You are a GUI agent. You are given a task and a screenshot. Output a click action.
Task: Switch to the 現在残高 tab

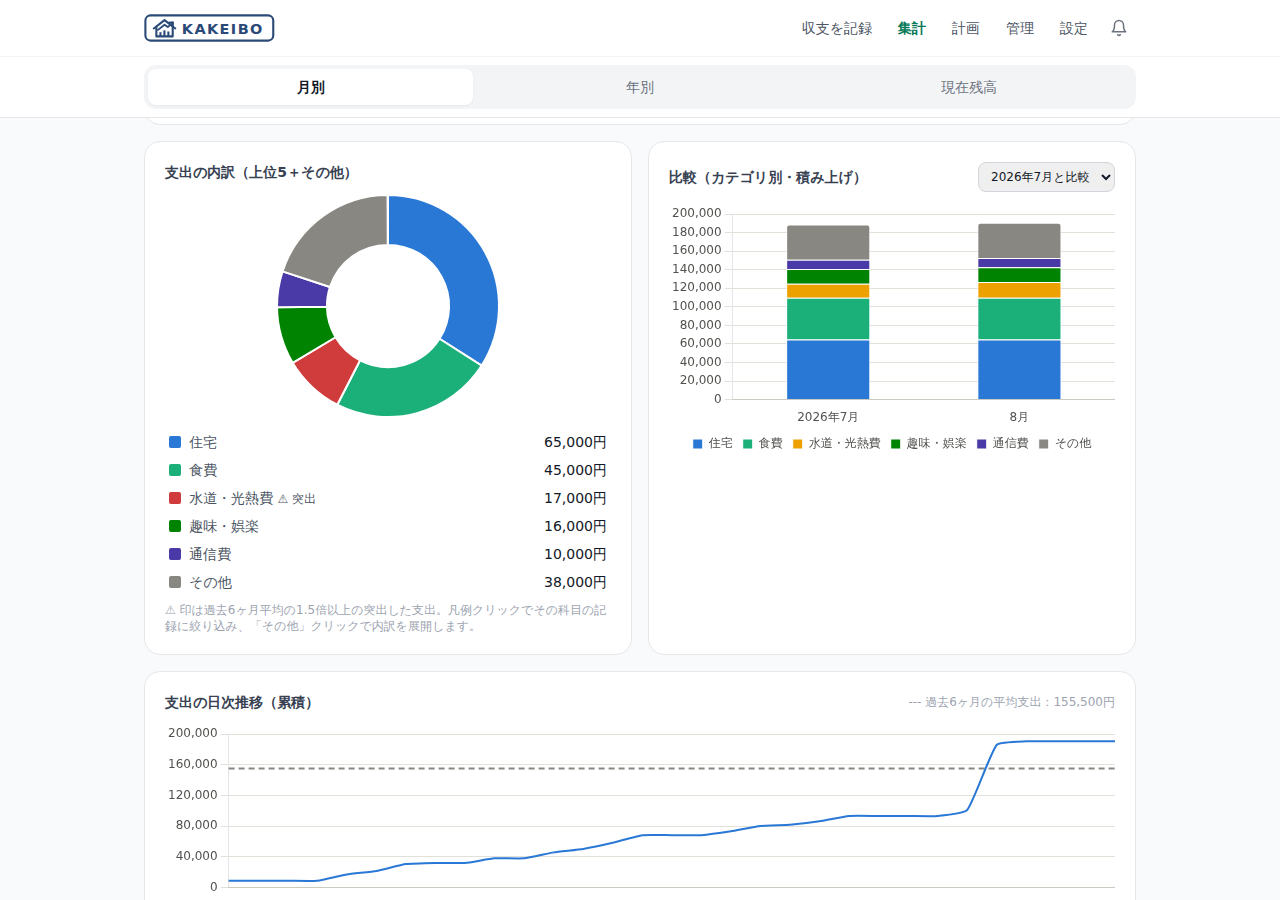point(969,87)
